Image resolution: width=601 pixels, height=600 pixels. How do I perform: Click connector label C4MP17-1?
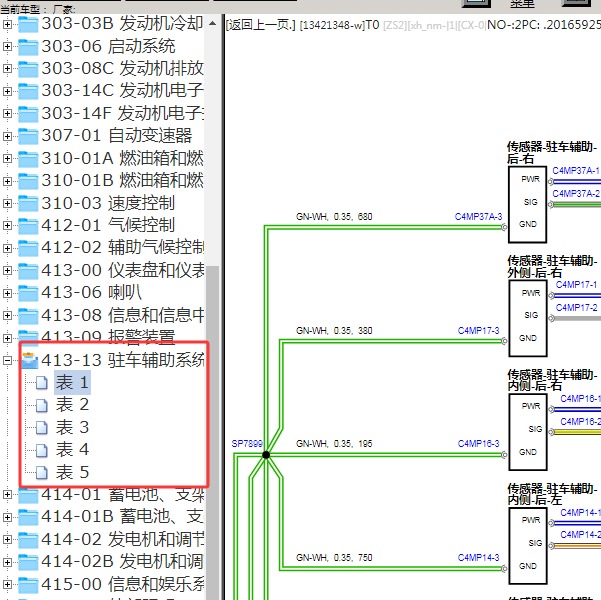click(x=576, y=285)
